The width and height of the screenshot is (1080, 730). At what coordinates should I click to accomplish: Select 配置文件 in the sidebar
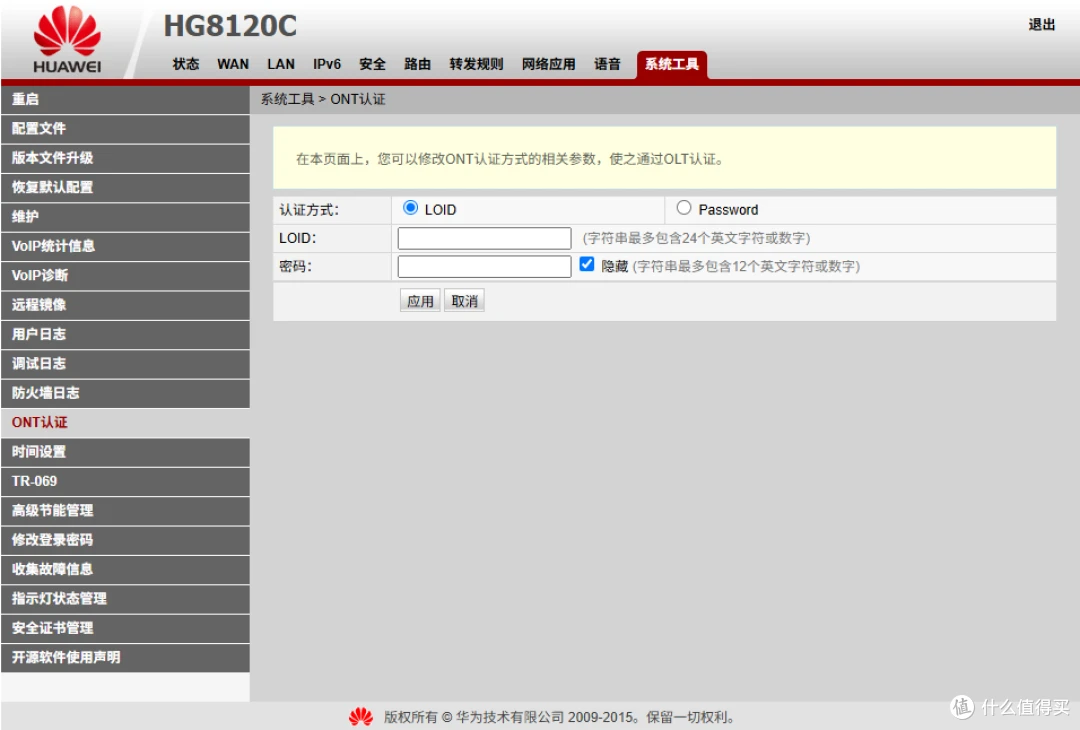click(x=125, y=129)
